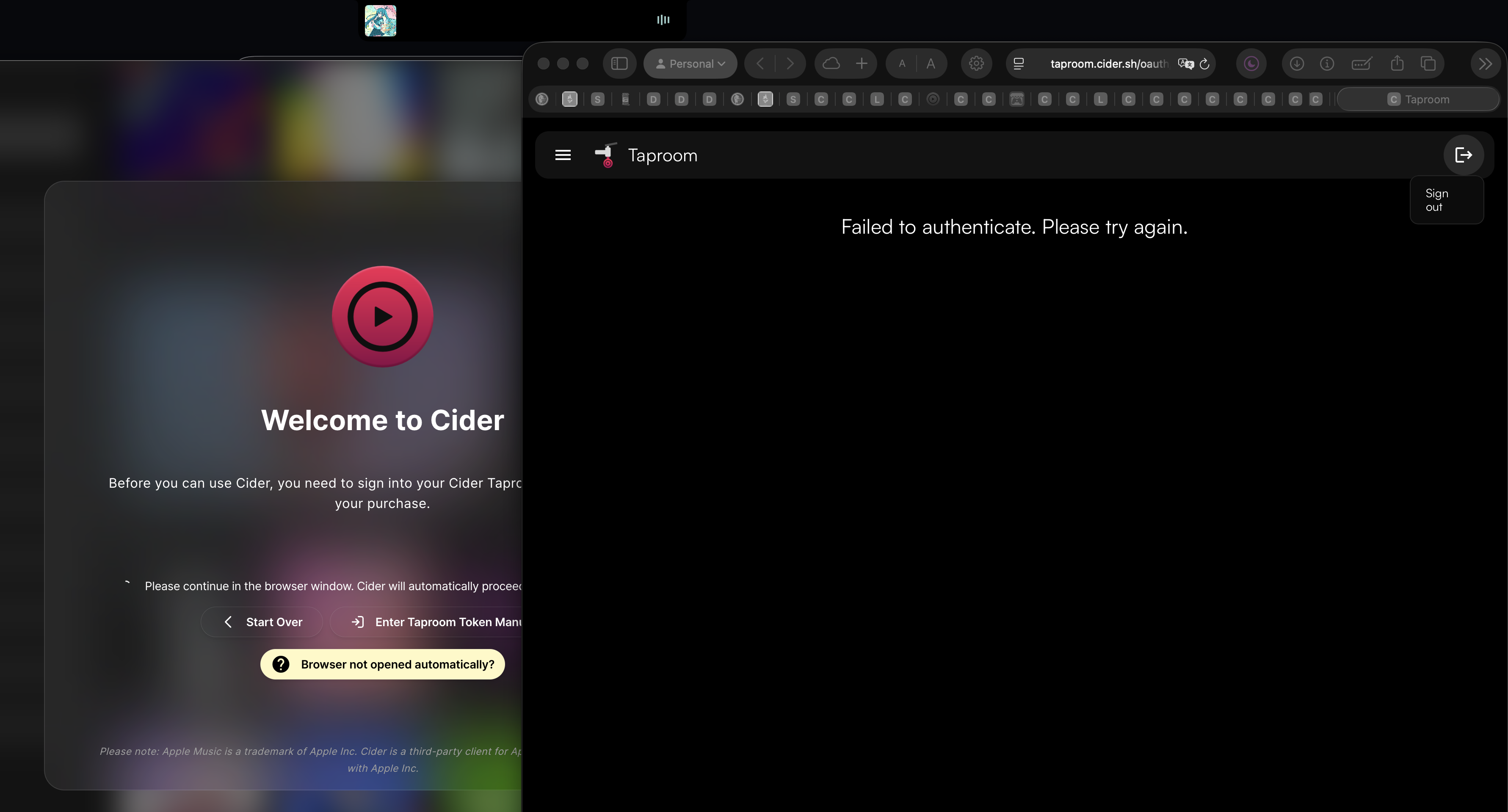Image resolution: width=1508 pixels, height=812 pixels.
Task: Click the translate page icon in address bar
Action: coord(1185,64)
